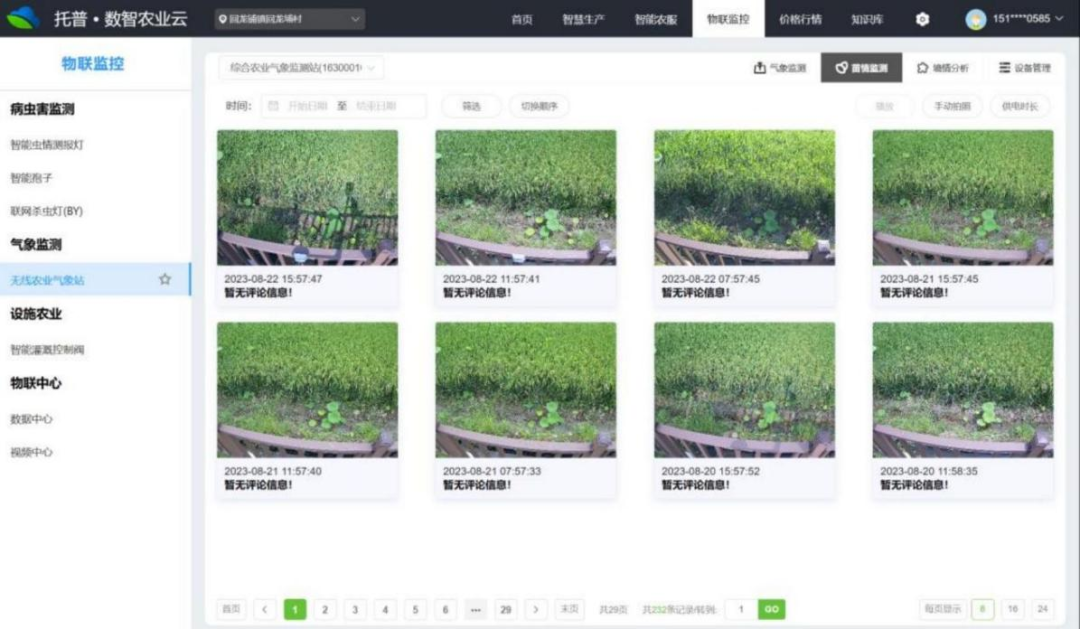Click the user avatar icon
Screen dimensions: 1080x629
[x=975, y=19]
